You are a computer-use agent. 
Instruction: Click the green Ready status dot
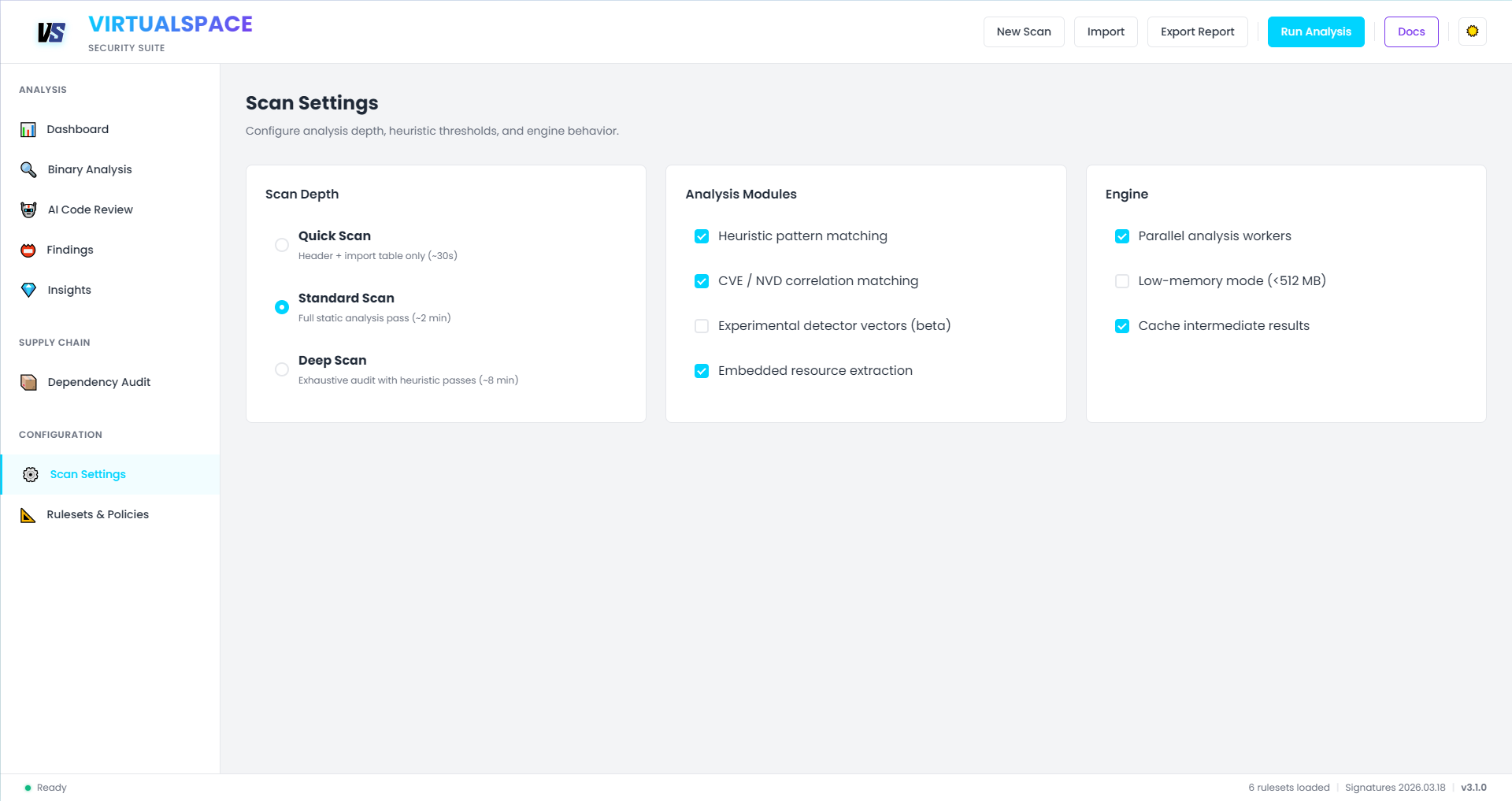click(x=28, y=788)
